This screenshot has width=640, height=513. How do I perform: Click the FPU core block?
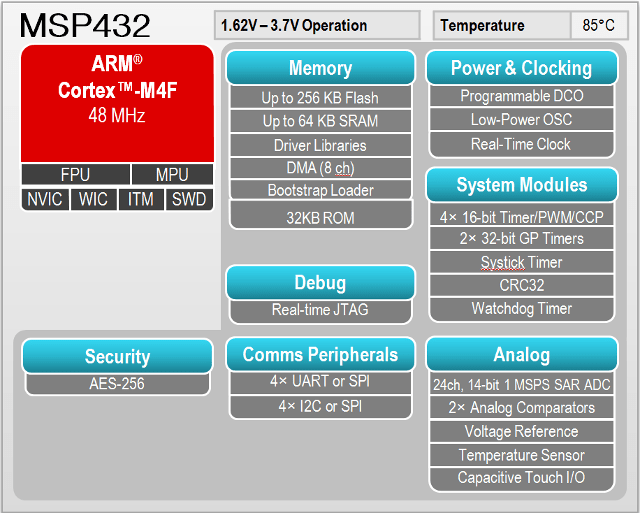point(76,175)
